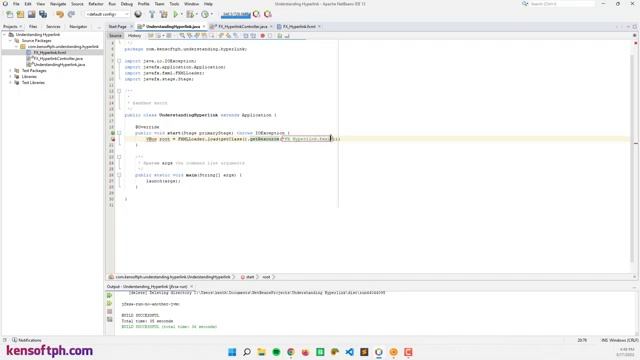
Task: Click the stop macro recording icon
Action: click(270, 36)
